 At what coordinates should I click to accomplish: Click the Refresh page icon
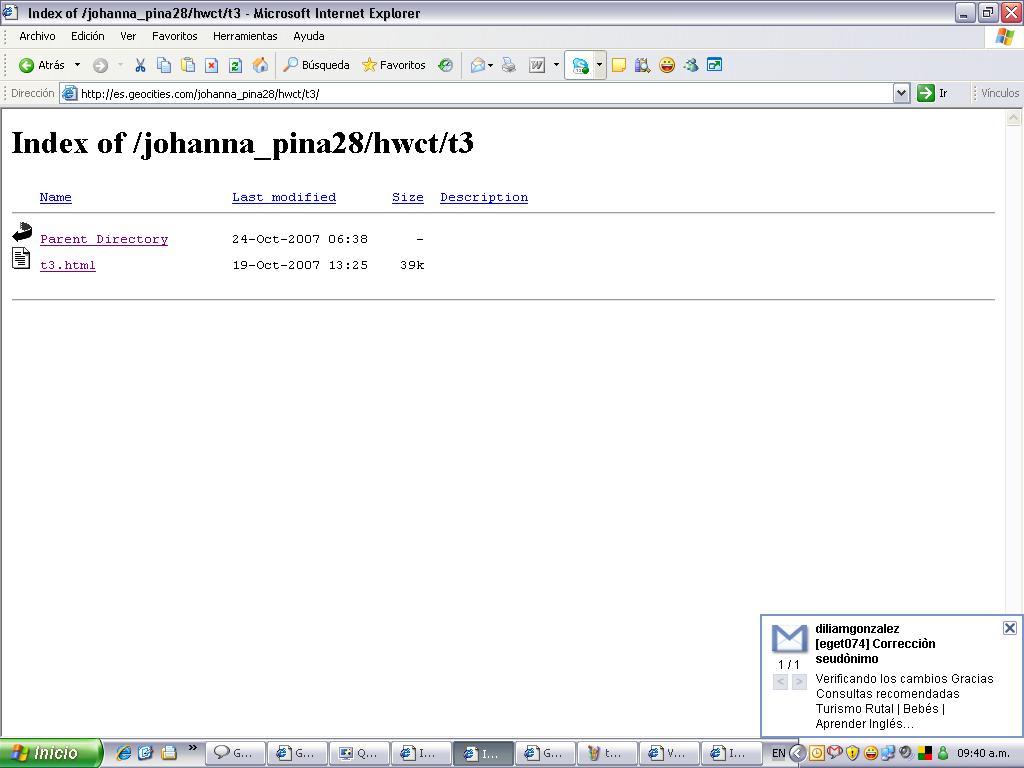(x=236, y=65)
